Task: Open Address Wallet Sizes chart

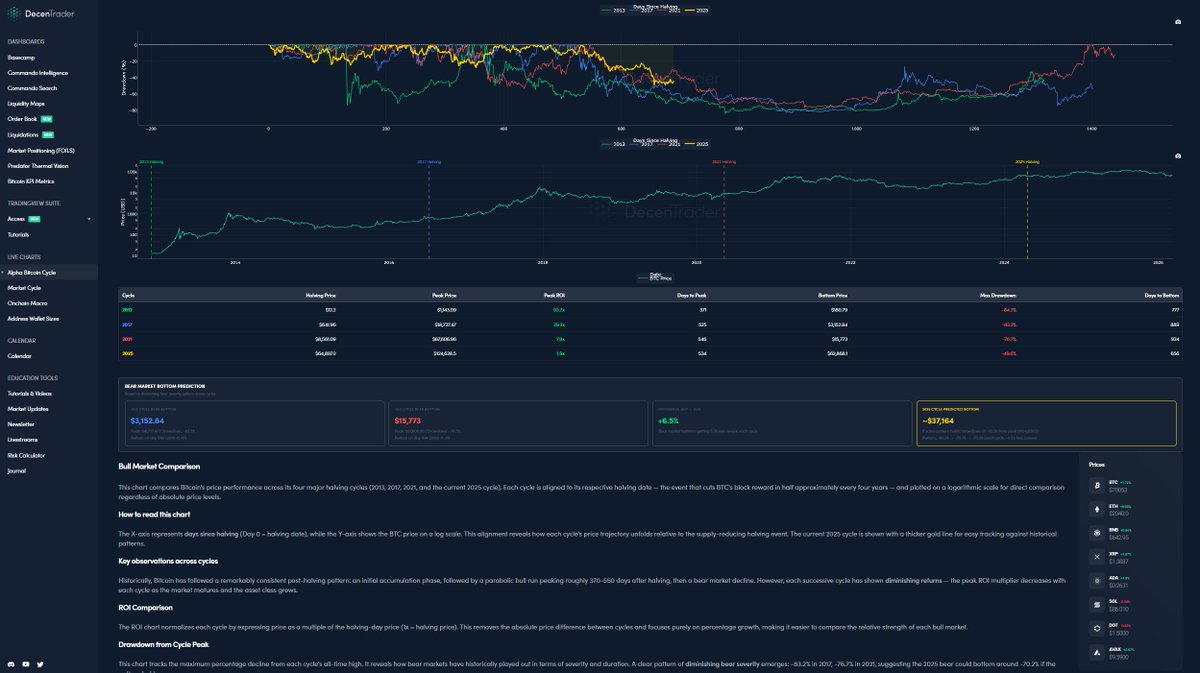Action: coord(33,318)
